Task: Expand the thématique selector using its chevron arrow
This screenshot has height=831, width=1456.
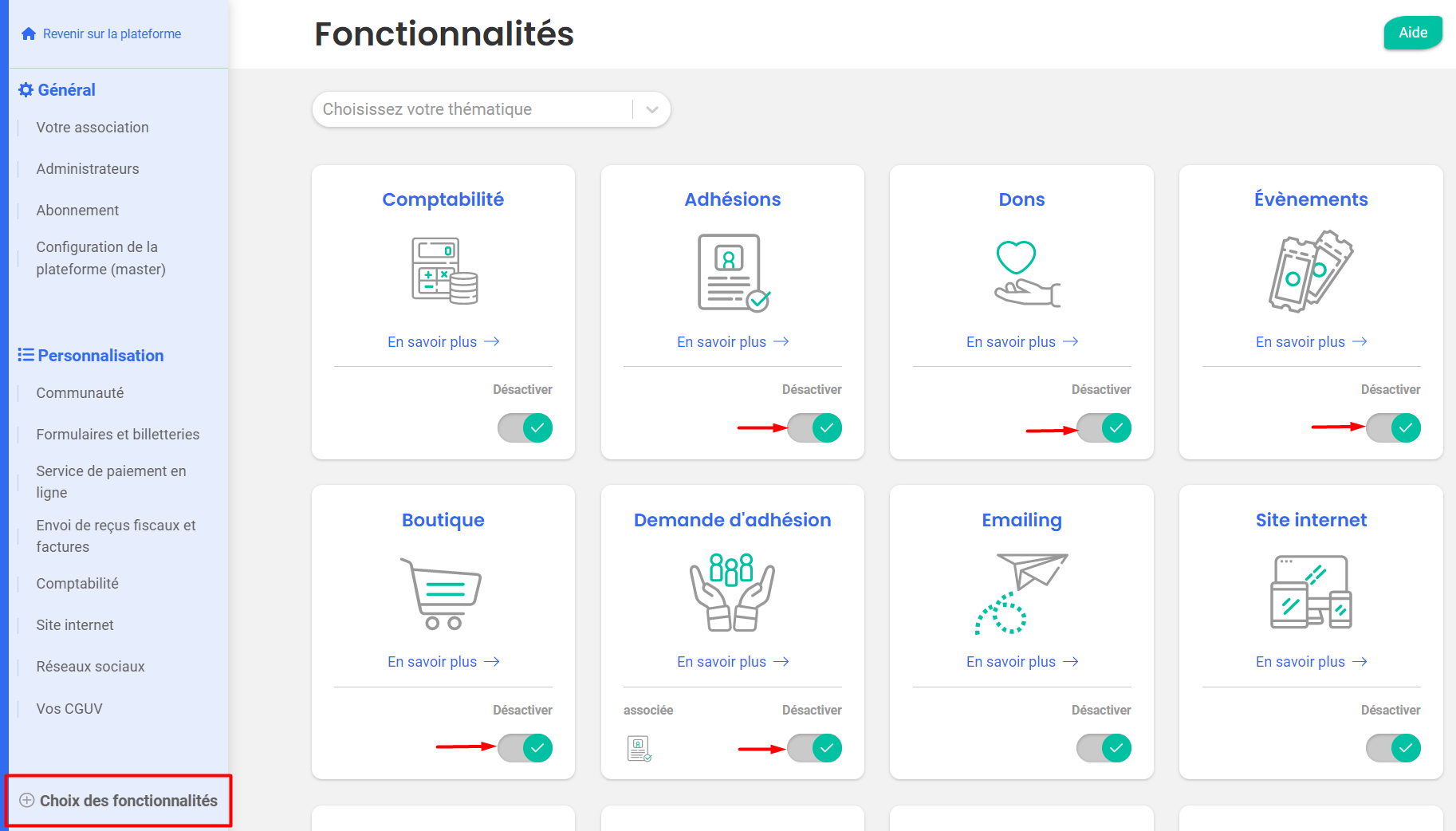Action: click(652, 109)
